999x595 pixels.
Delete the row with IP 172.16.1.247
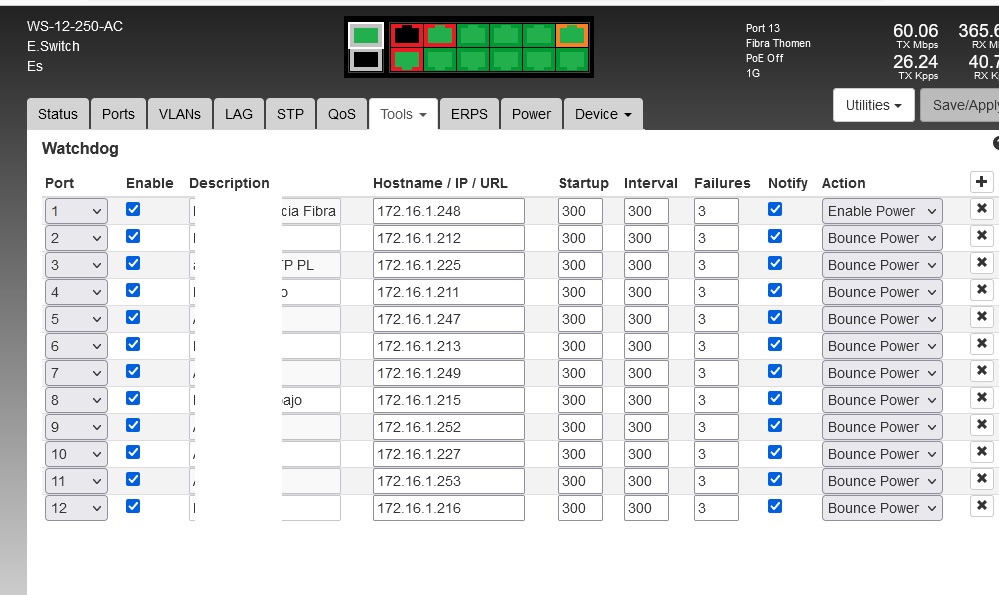point(981,317)
